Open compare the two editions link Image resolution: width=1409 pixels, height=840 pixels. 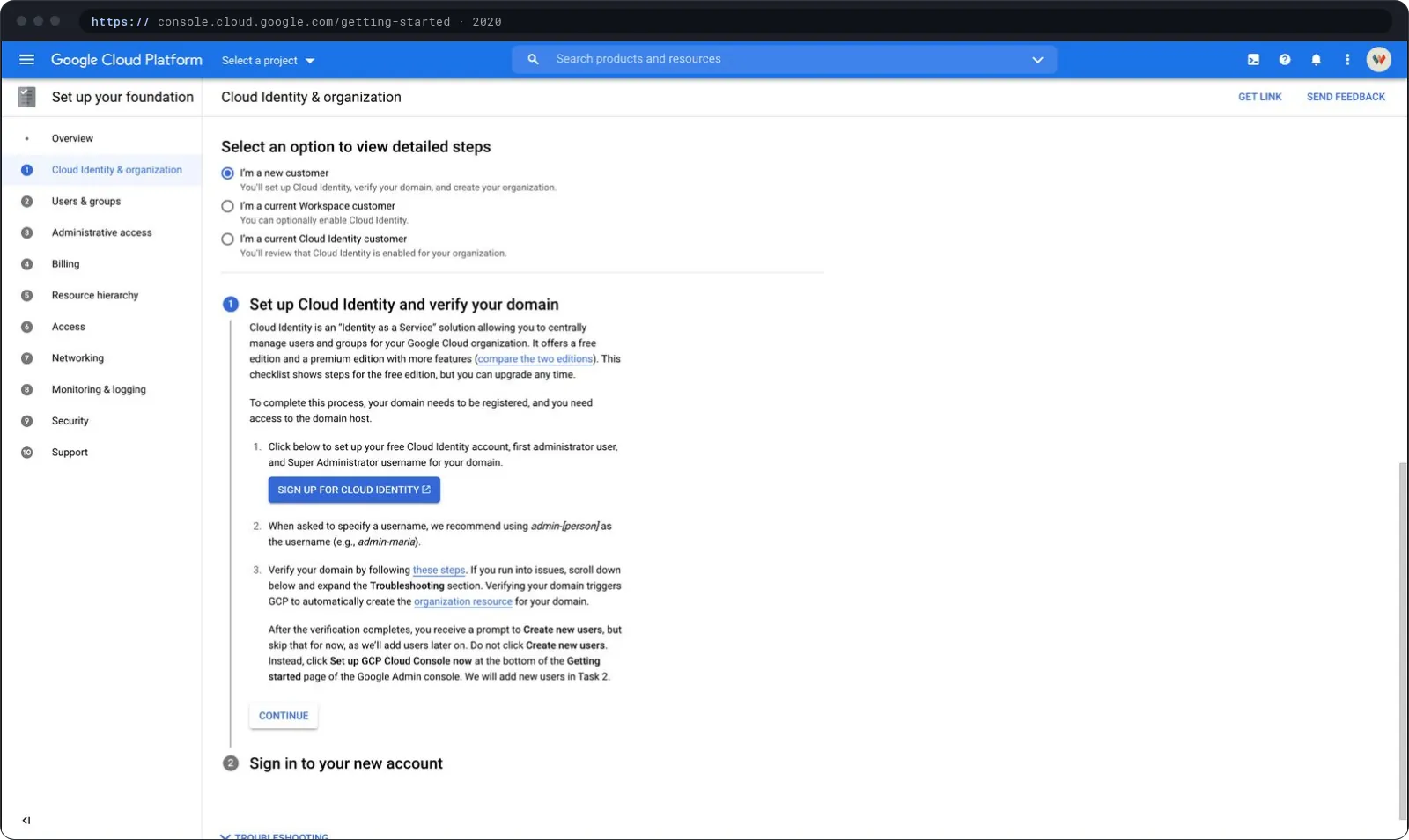535,359
